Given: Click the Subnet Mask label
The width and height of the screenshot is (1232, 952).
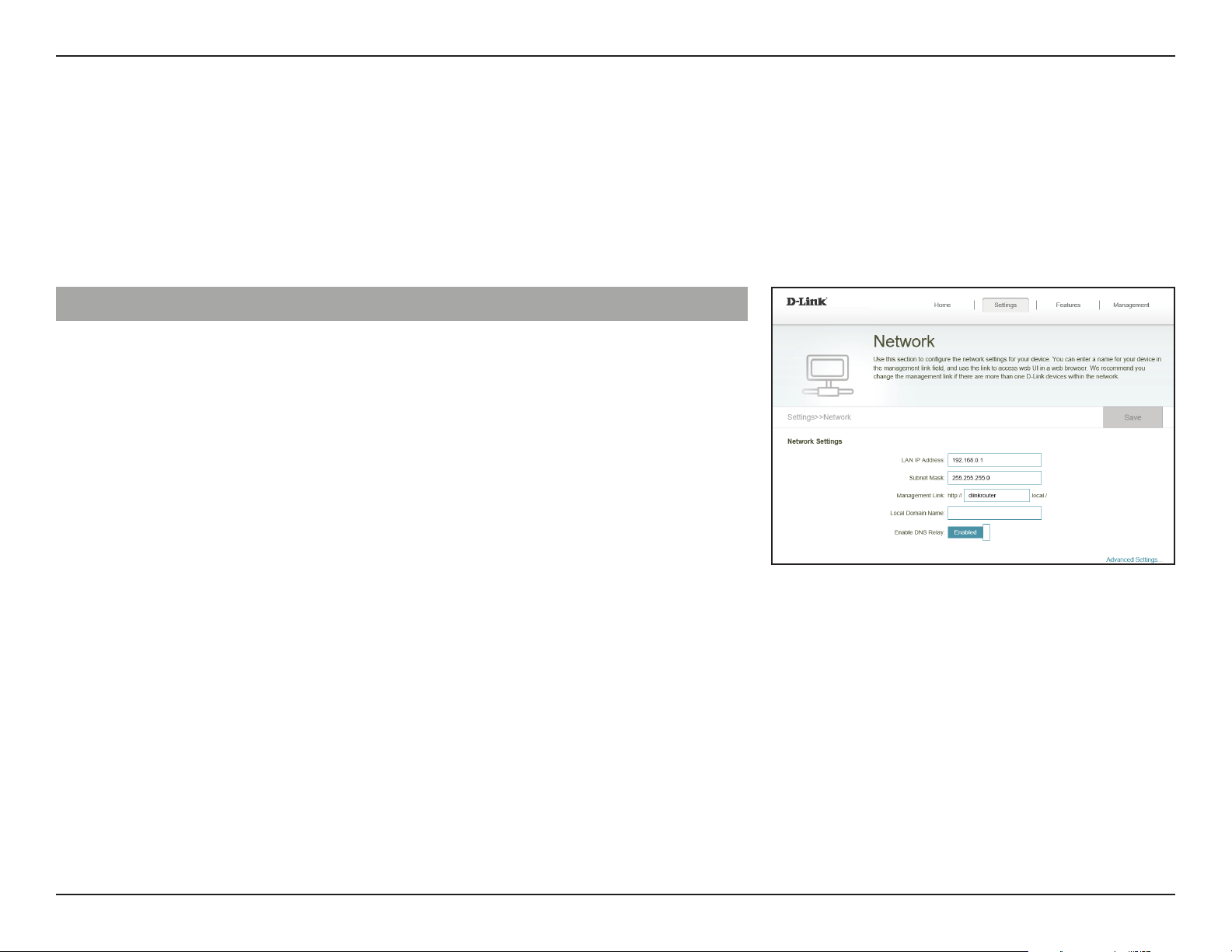Looking at the screenshot, I should (x=927, y=478).
